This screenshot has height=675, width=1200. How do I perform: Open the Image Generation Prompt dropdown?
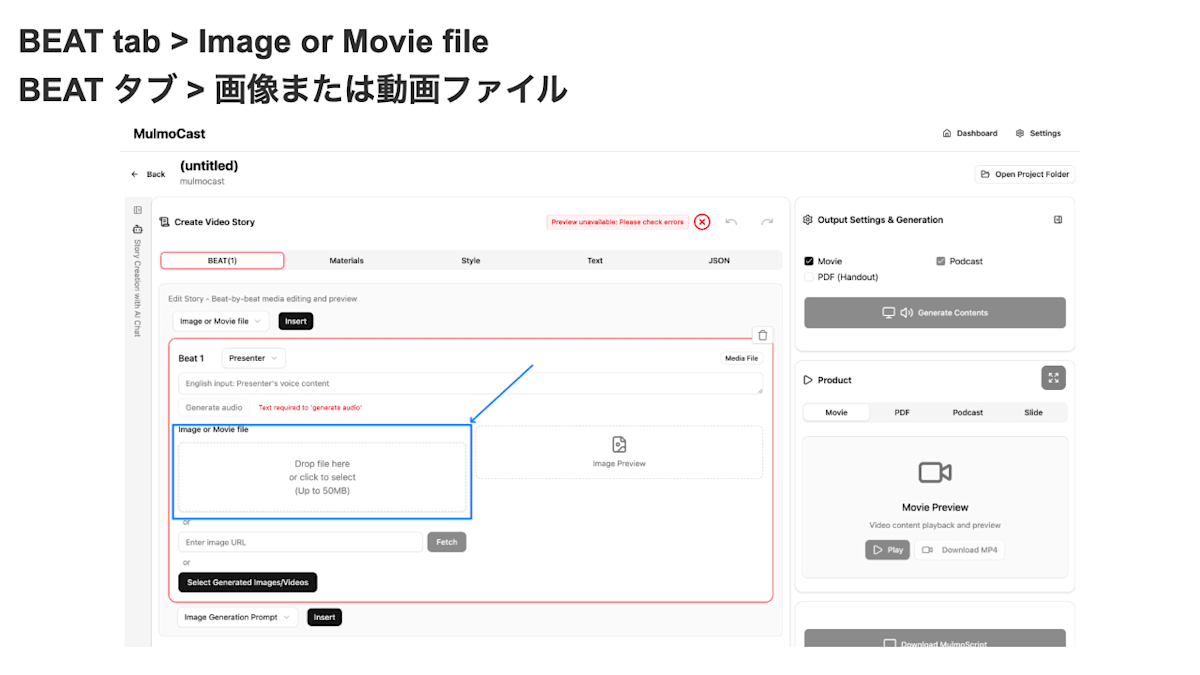tap(237, 617)
